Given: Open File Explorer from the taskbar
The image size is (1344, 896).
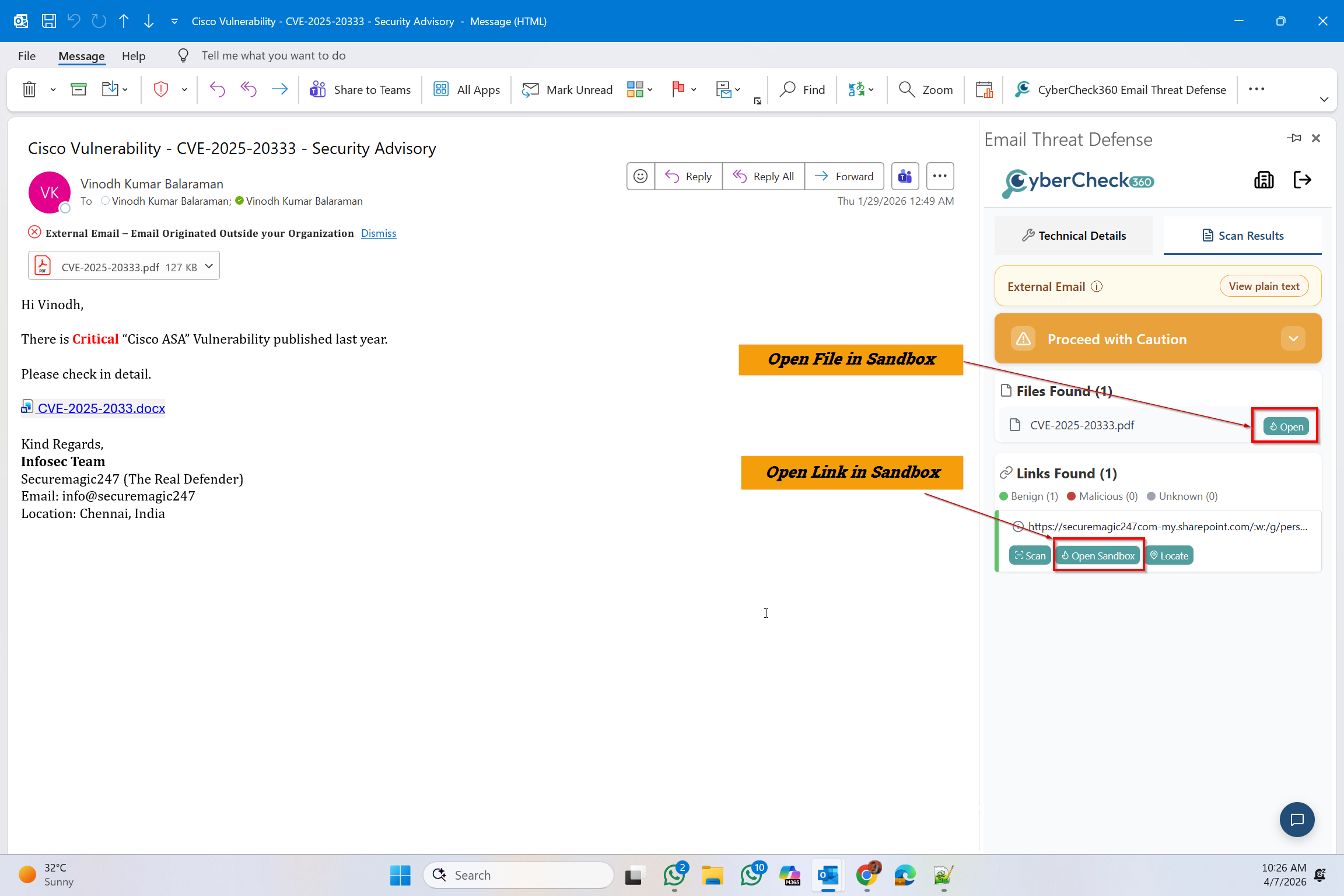Looking at the screenshot, I should (x=712, y=875).
